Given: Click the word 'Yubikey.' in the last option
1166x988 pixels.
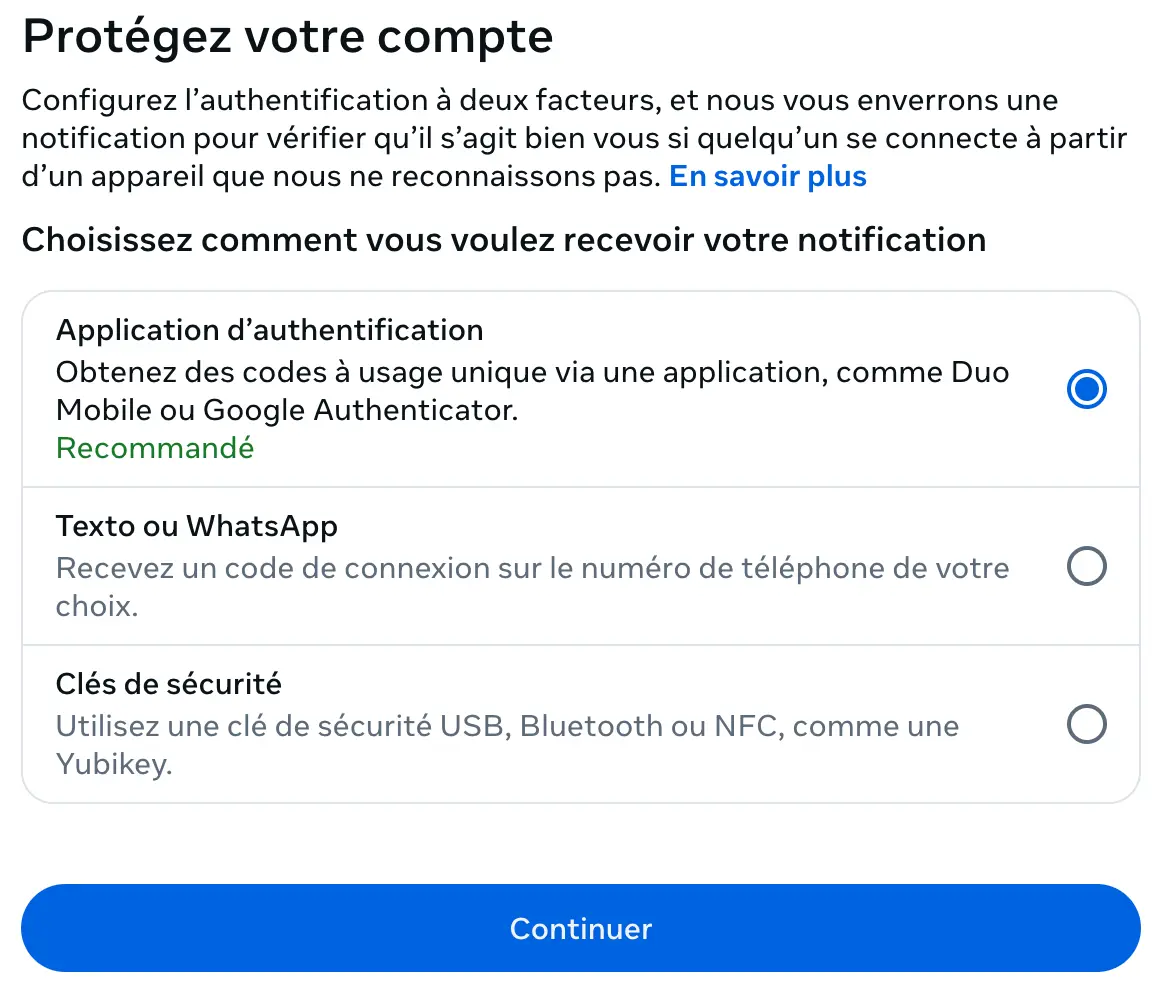Looking at the screenshot, I should coord(114,765).
